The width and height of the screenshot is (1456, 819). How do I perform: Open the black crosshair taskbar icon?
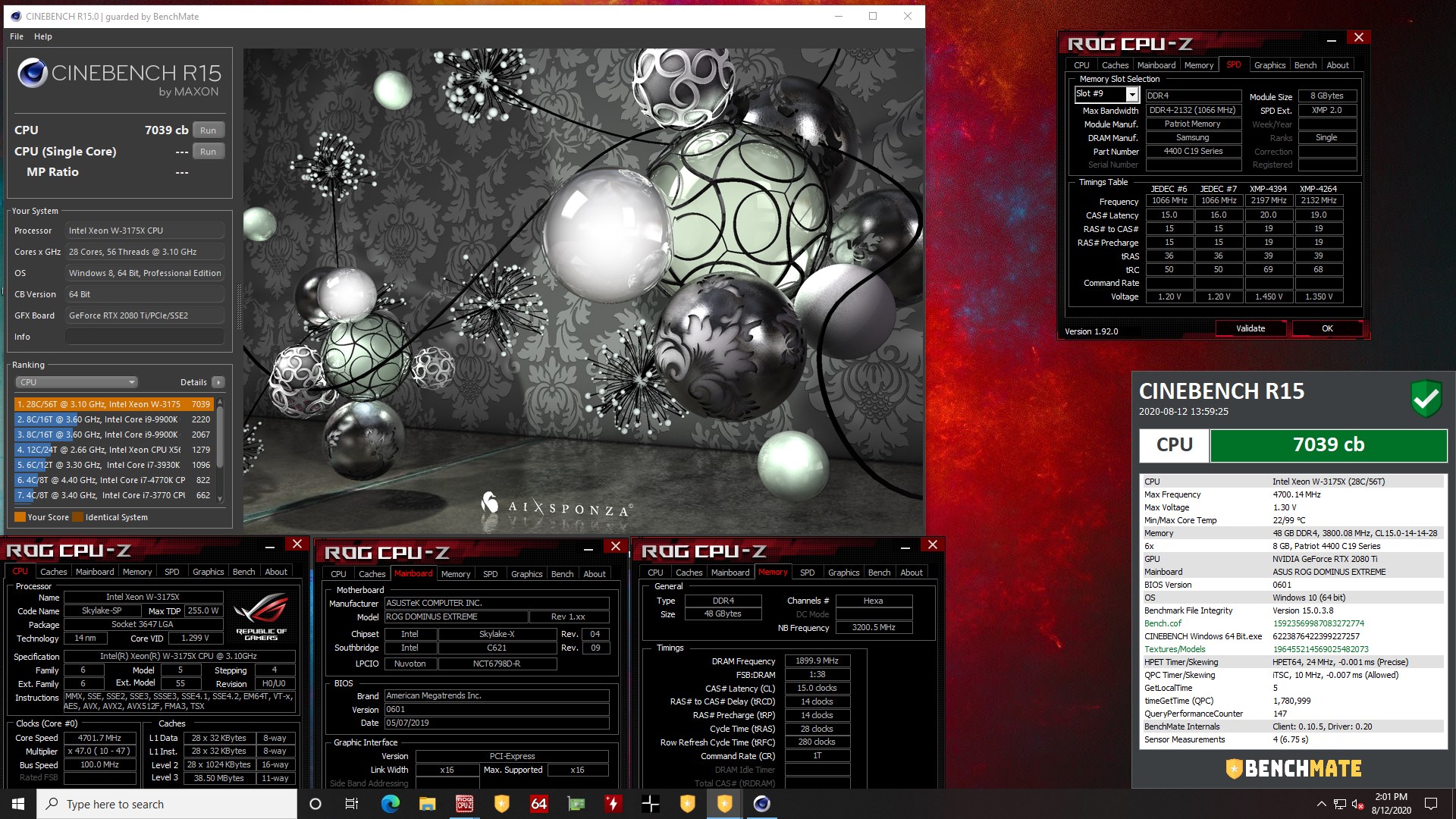pyautogui.click(x=650, y=804)
